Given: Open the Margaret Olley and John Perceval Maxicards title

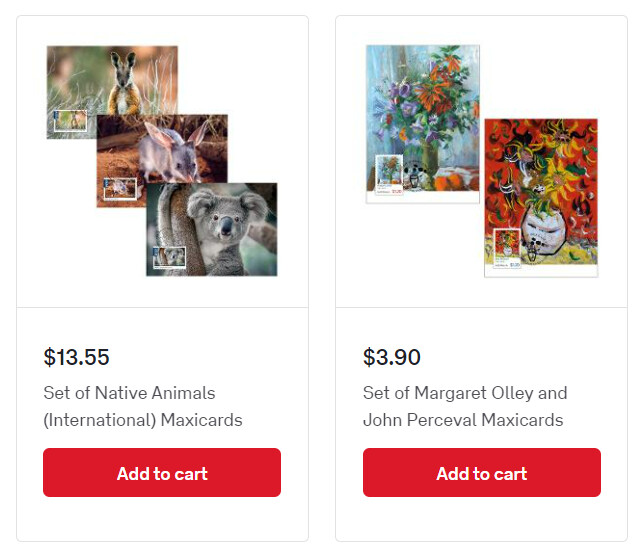Looking at the screenshot, I should (465, 406).
